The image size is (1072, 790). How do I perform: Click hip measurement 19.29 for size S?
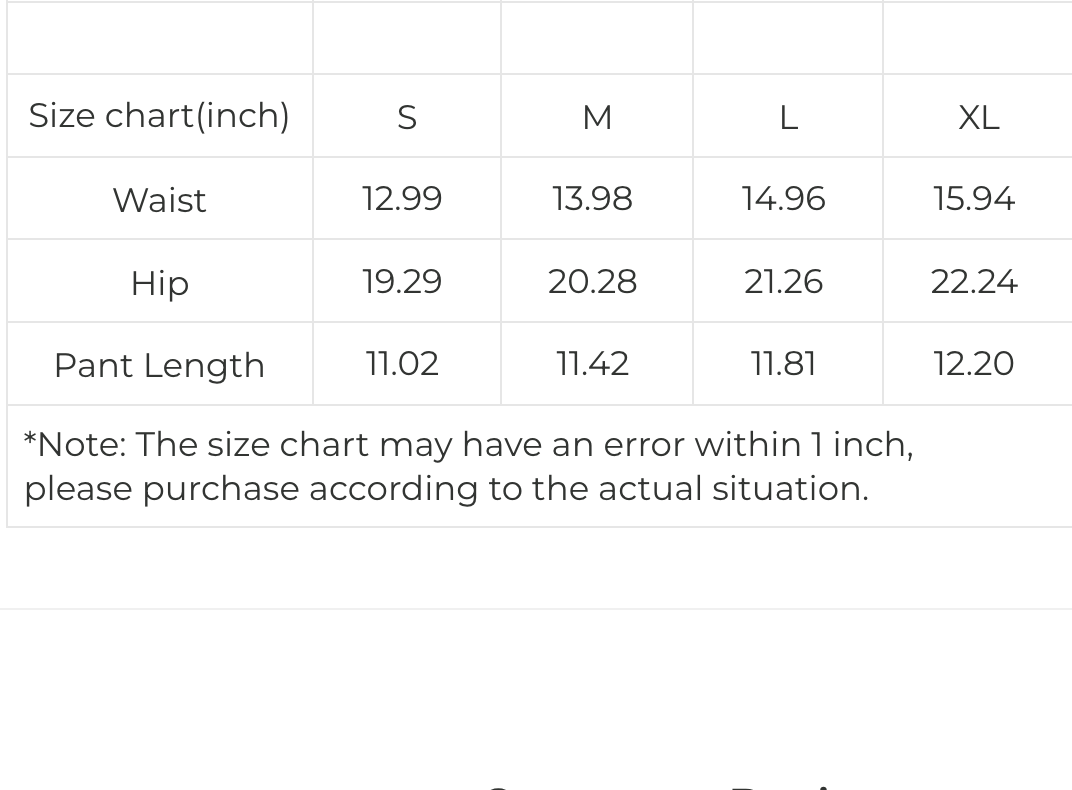point(402,282)
